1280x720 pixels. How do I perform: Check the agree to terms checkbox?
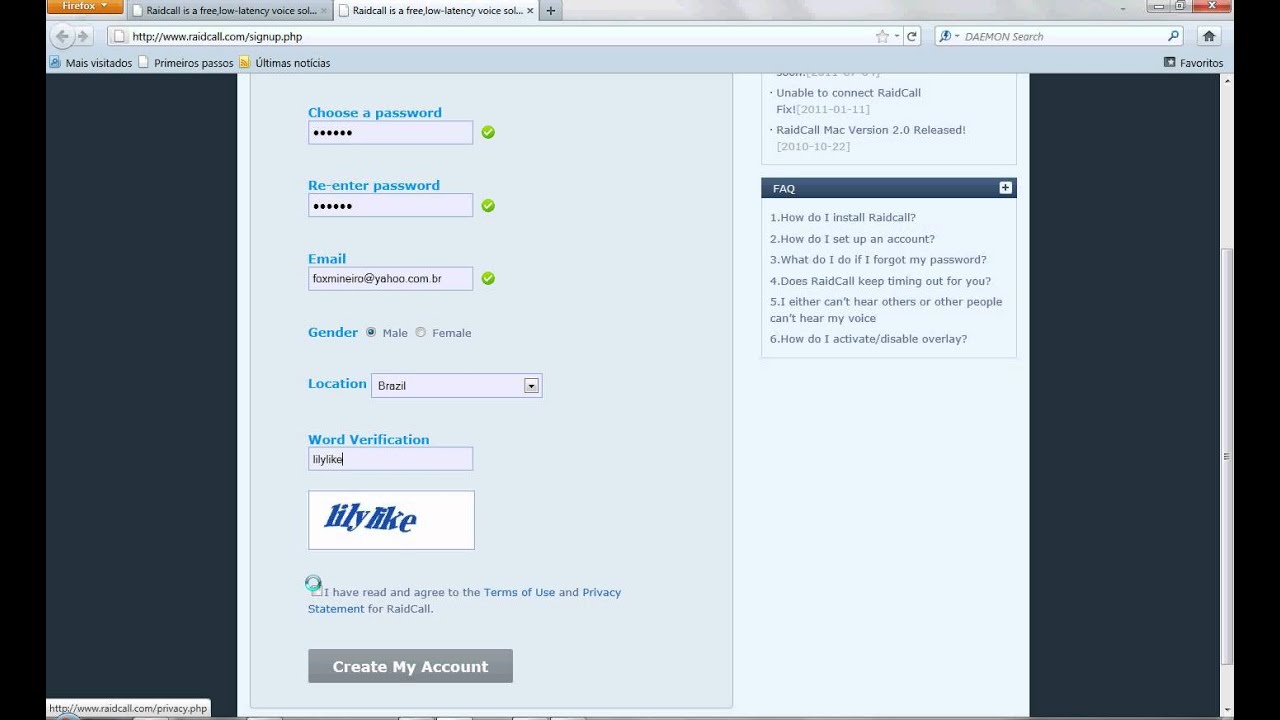point(315,589)
